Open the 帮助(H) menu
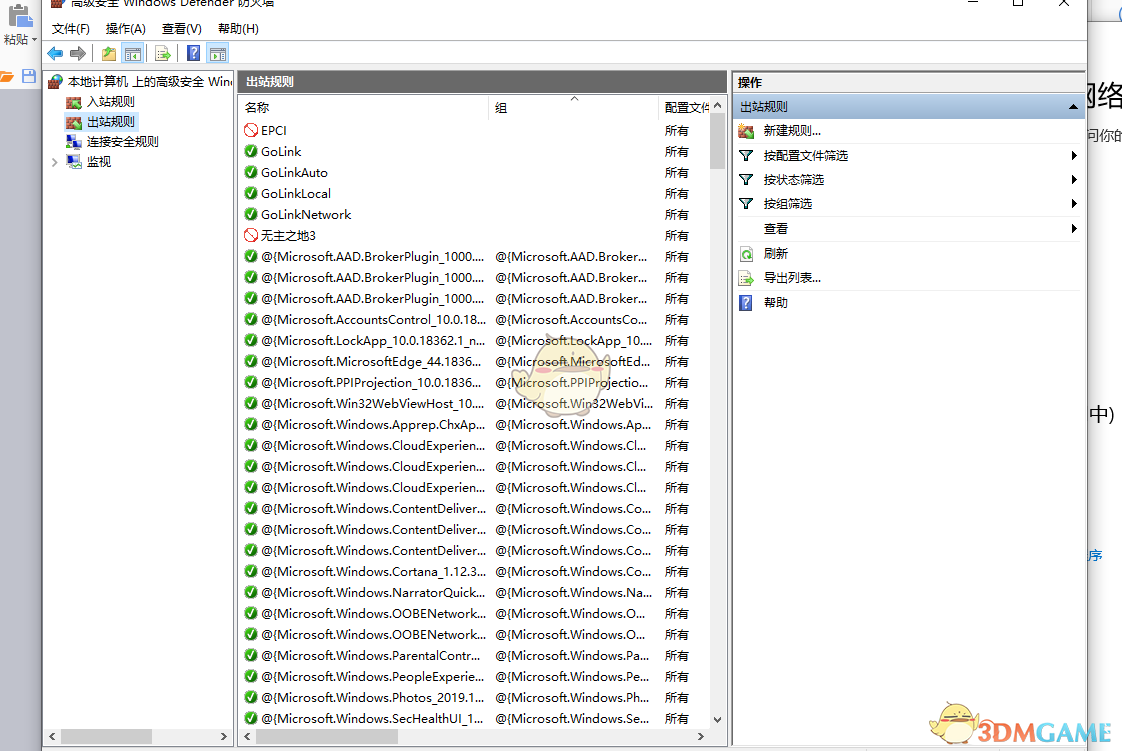 (x=238, y=29)
